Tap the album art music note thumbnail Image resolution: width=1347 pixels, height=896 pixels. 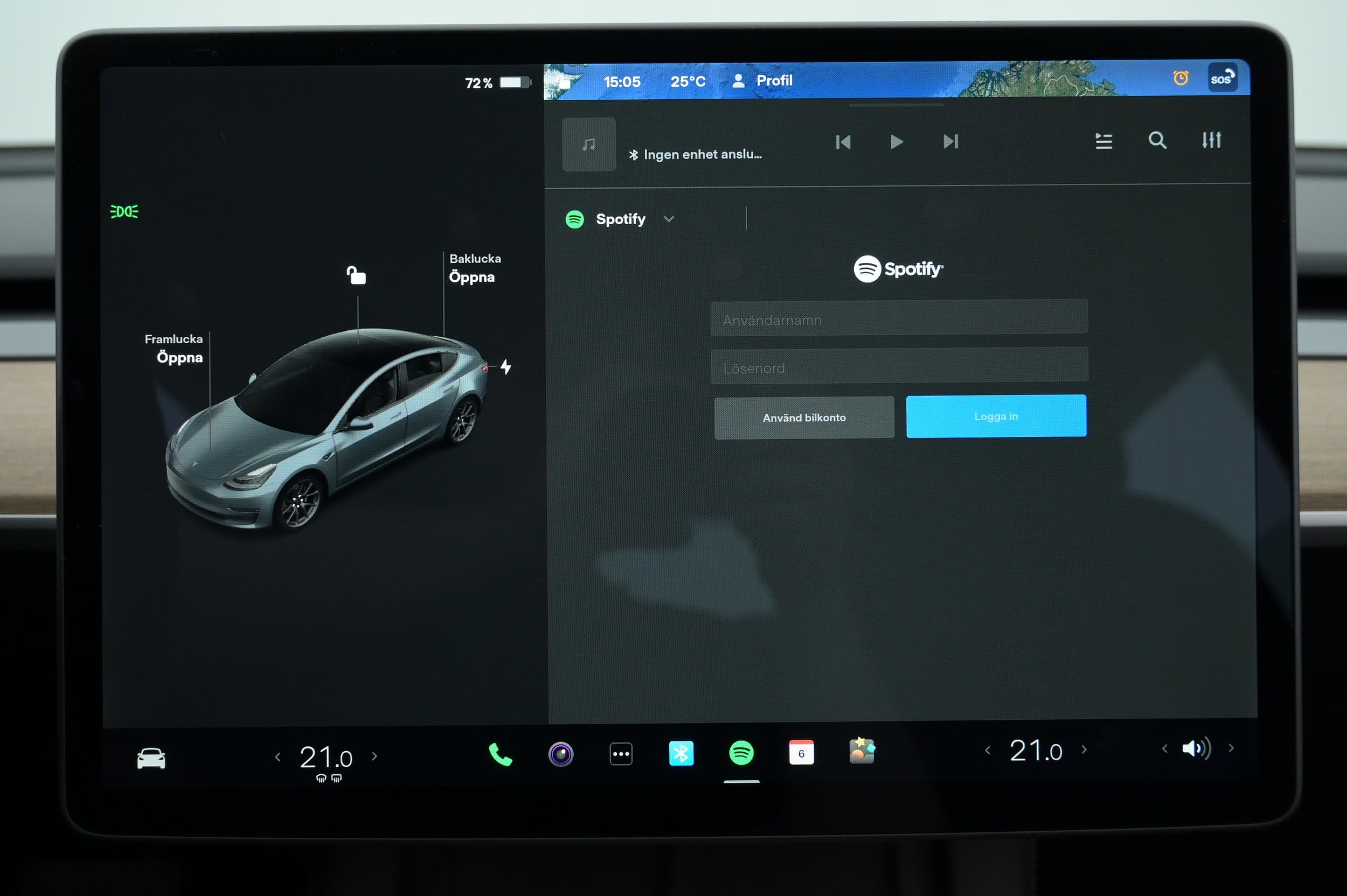click(588, 144)
